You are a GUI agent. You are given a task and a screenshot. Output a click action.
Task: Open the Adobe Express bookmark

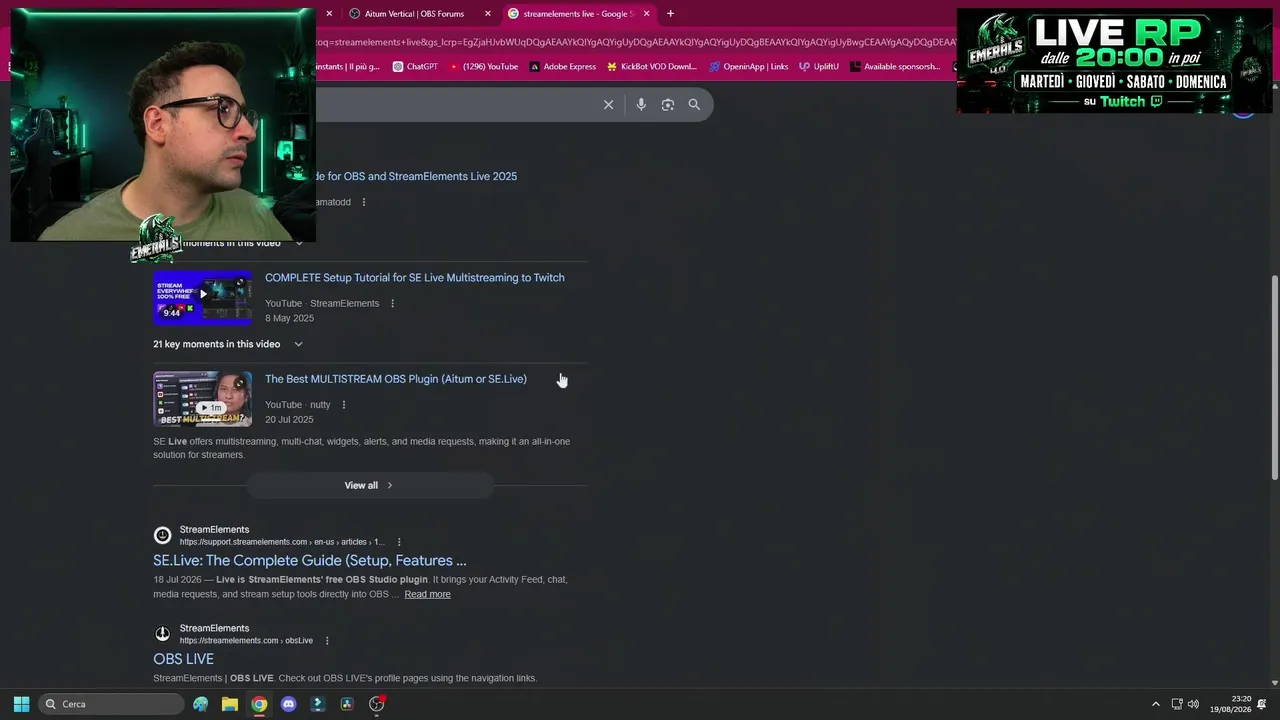pyautogui.click(x=563, y=67)
